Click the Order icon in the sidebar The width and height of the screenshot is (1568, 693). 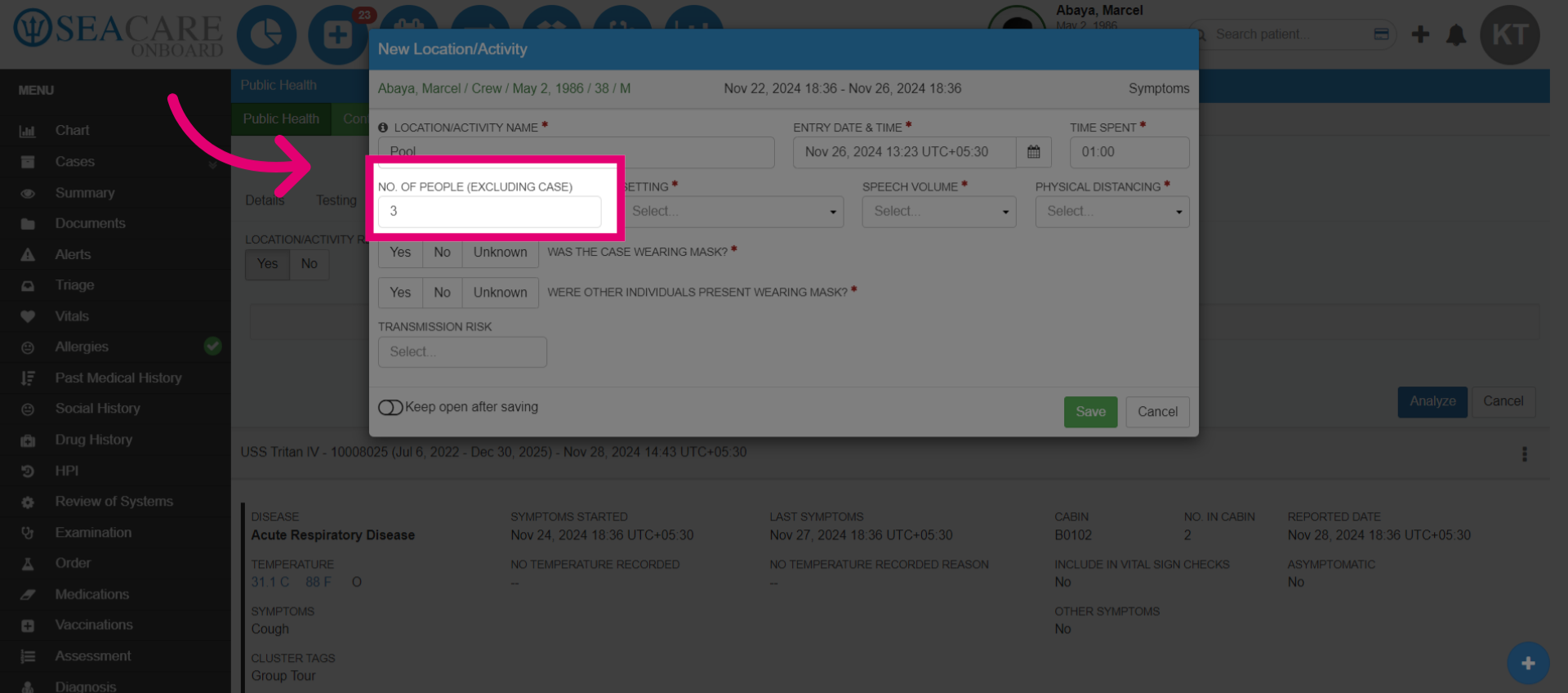[28, 563]
